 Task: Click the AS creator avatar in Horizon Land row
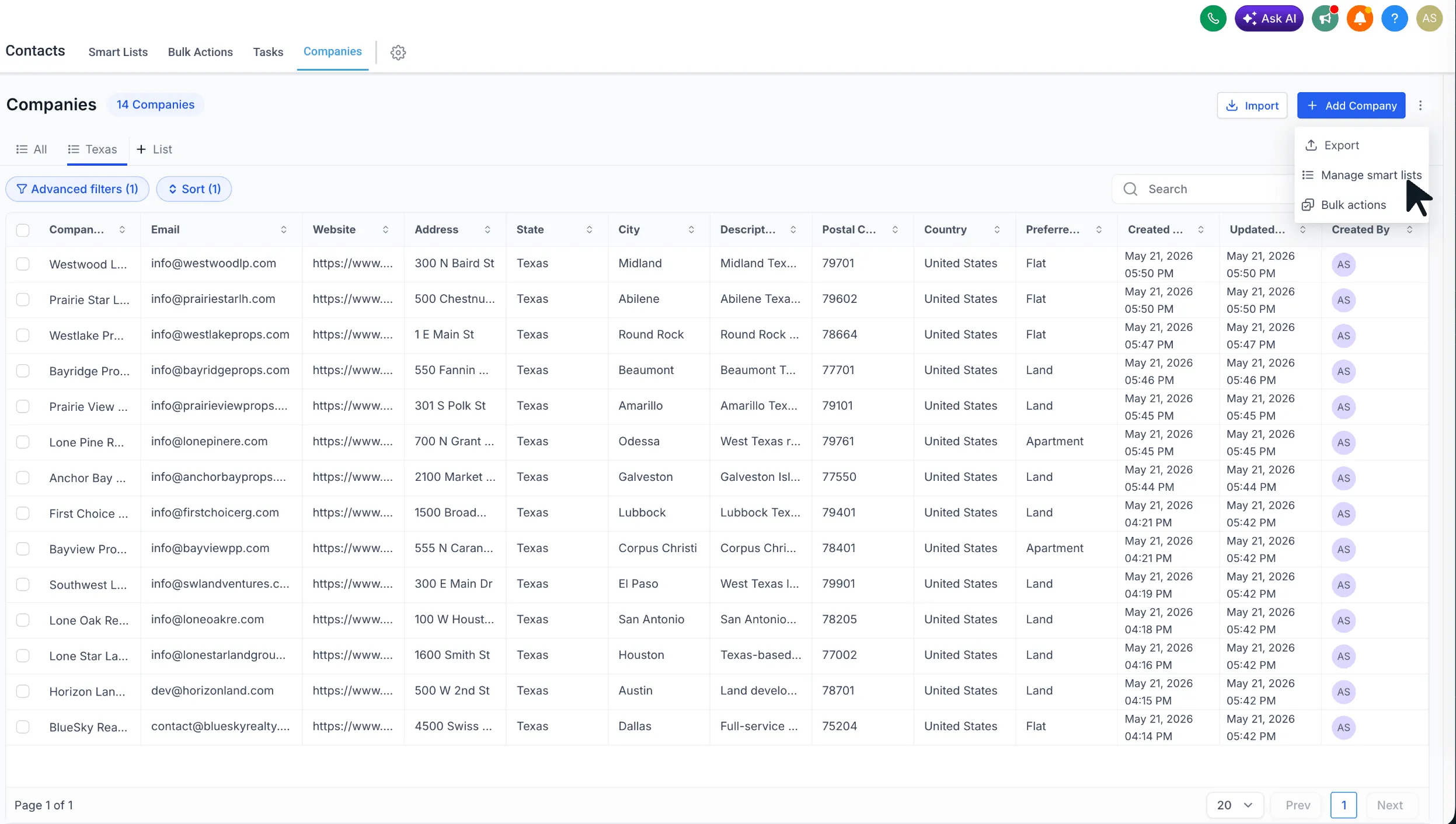[x=1343, y=692]
